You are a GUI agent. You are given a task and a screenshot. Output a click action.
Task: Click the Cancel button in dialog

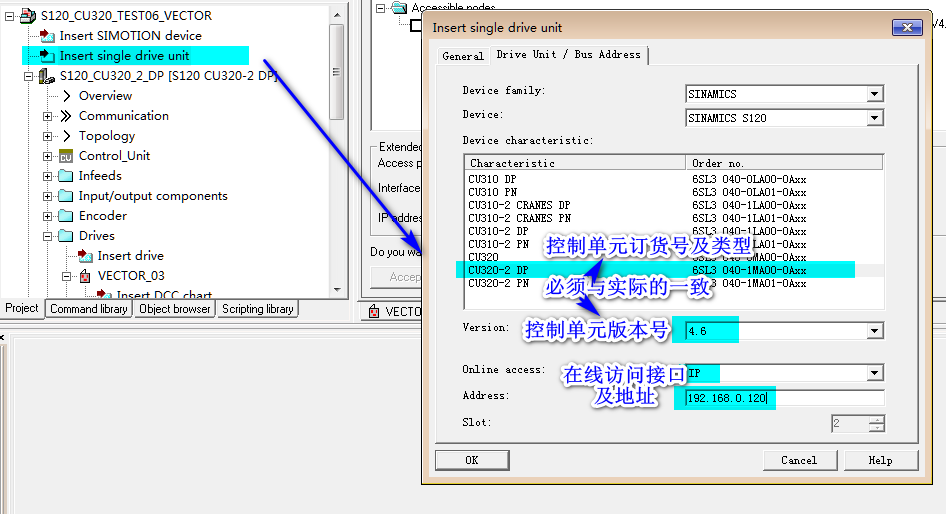[799, 460]
